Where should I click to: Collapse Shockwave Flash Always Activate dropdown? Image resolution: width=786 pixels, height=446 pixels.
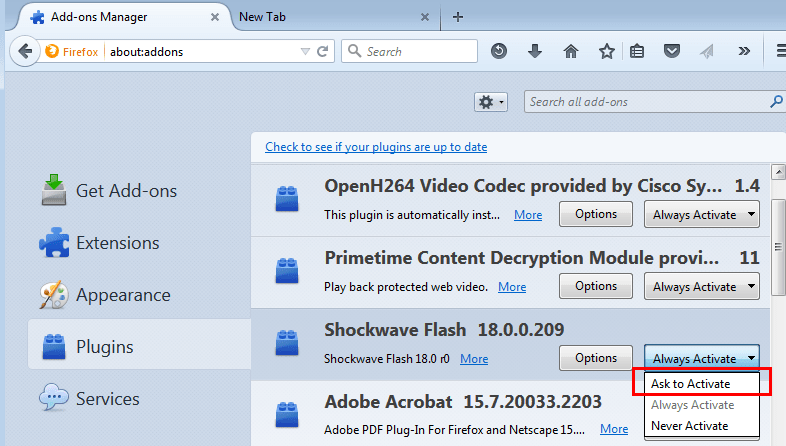[x=702, y=358]
